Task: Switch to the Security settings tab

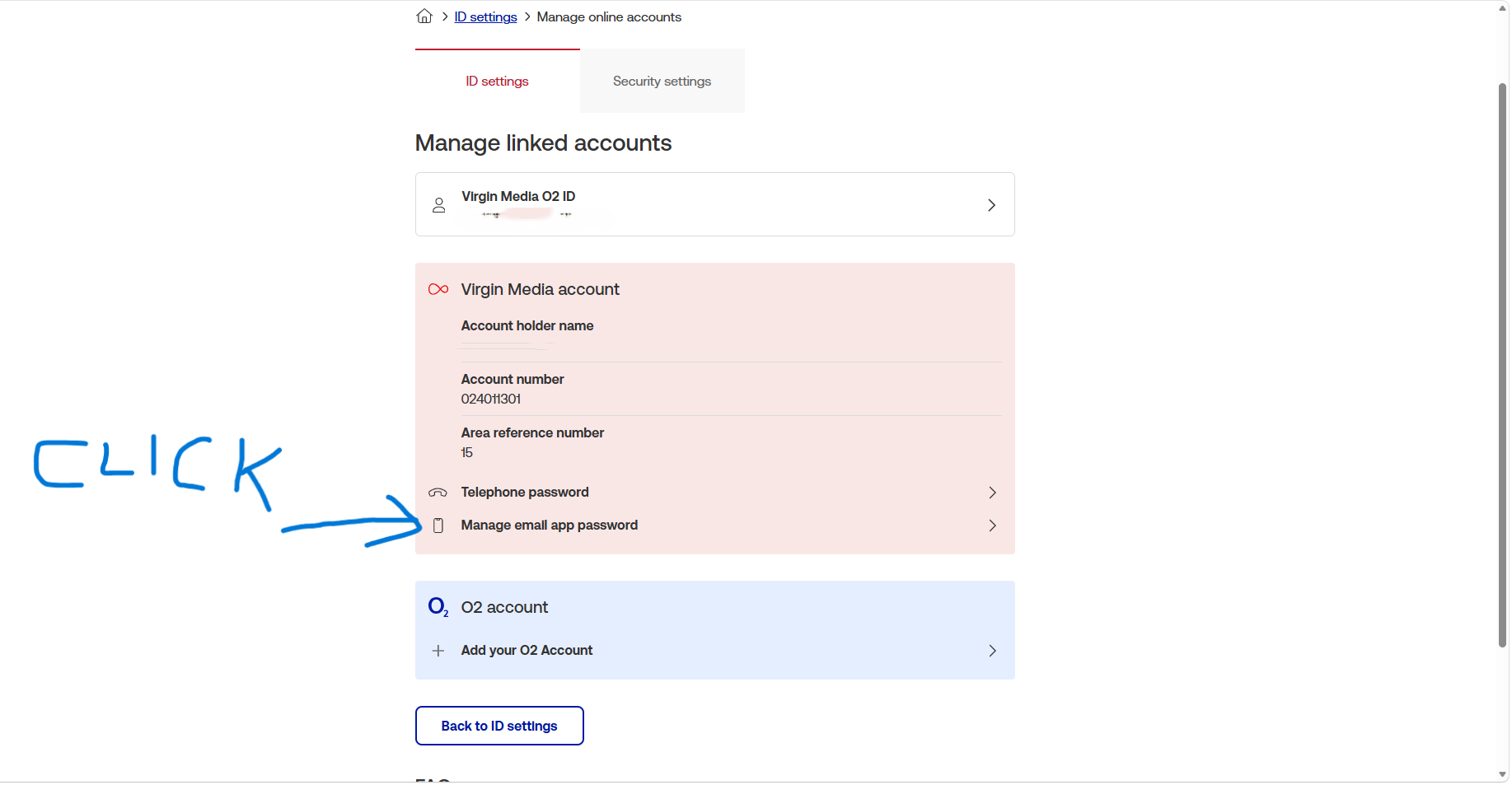Action: point(662,81)
